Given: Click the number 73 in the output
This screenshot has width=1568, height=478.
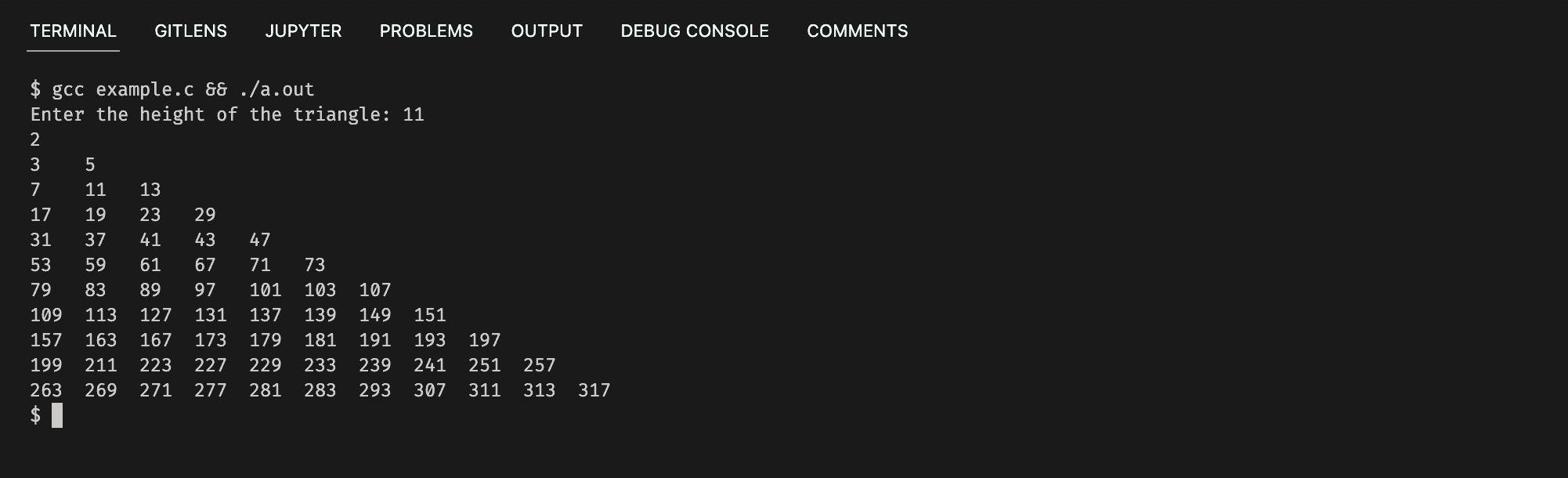Looking at the screenshot, I should pyautogui.click(x=315, y=265).
